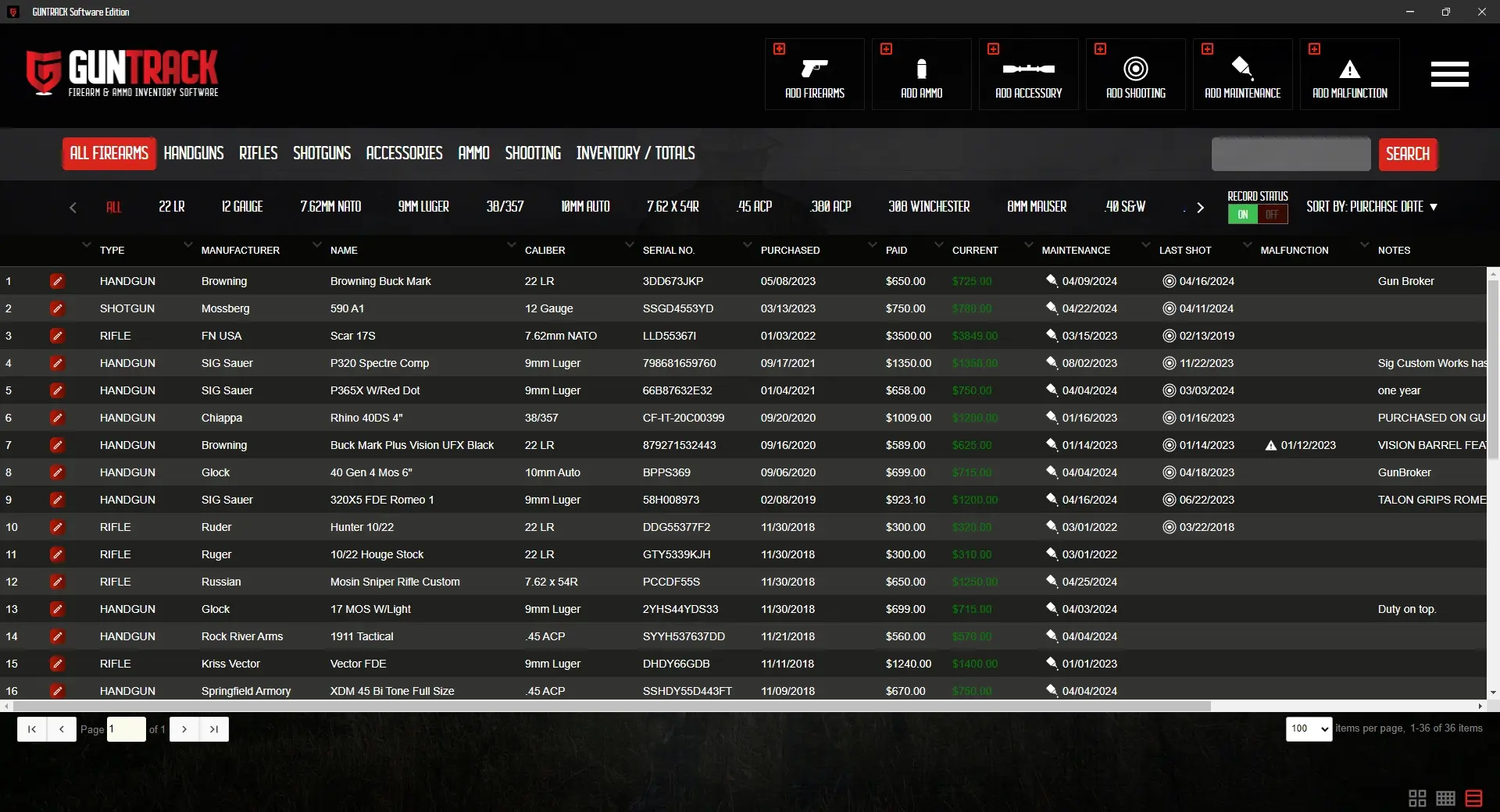1500x812 pixels.
Task: Edit the Chiappa Rhino 40DS record
Action: point(57,418)
